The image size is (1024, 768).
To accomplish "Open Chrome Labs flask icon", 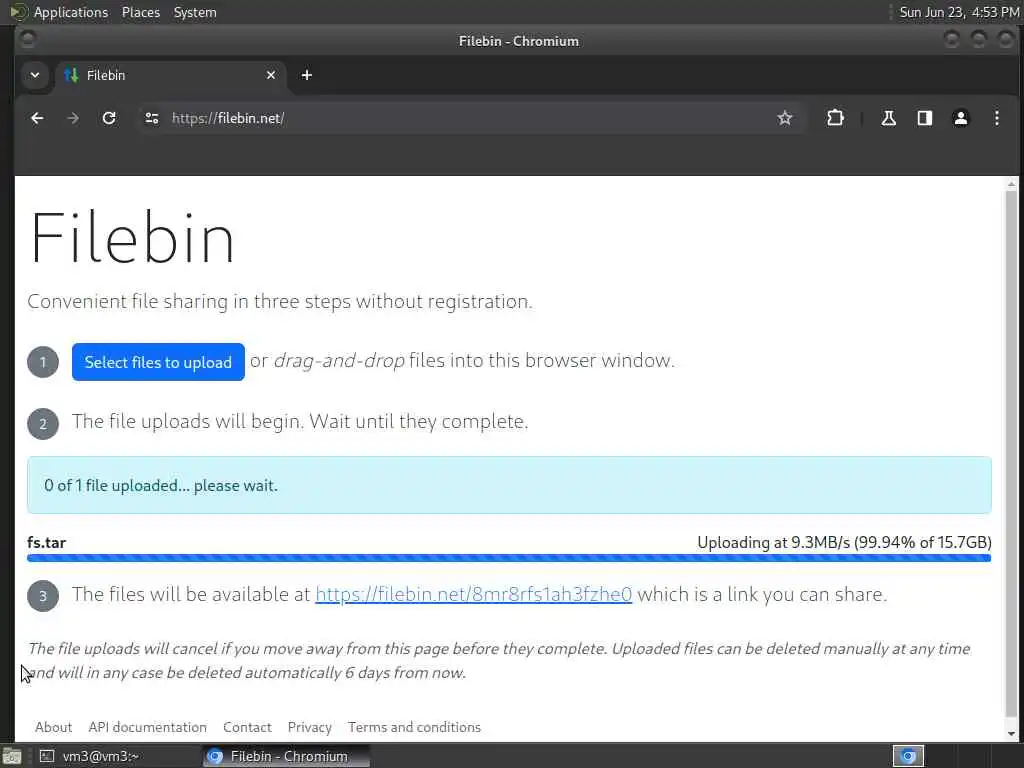I will tap(888, 118).
